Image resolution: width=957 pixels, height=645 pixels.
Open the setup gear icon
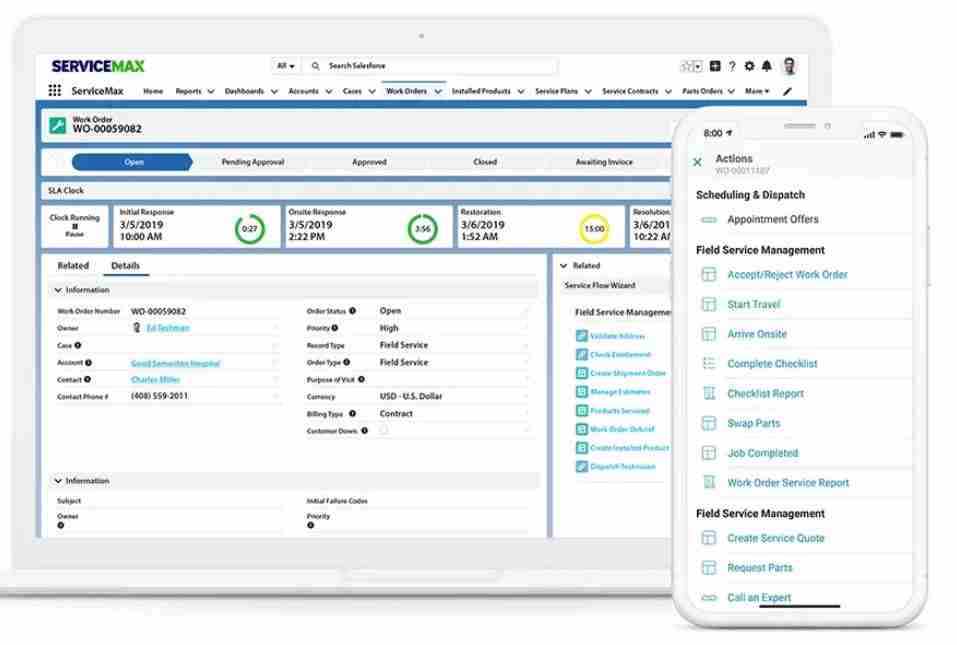(749, 66)
